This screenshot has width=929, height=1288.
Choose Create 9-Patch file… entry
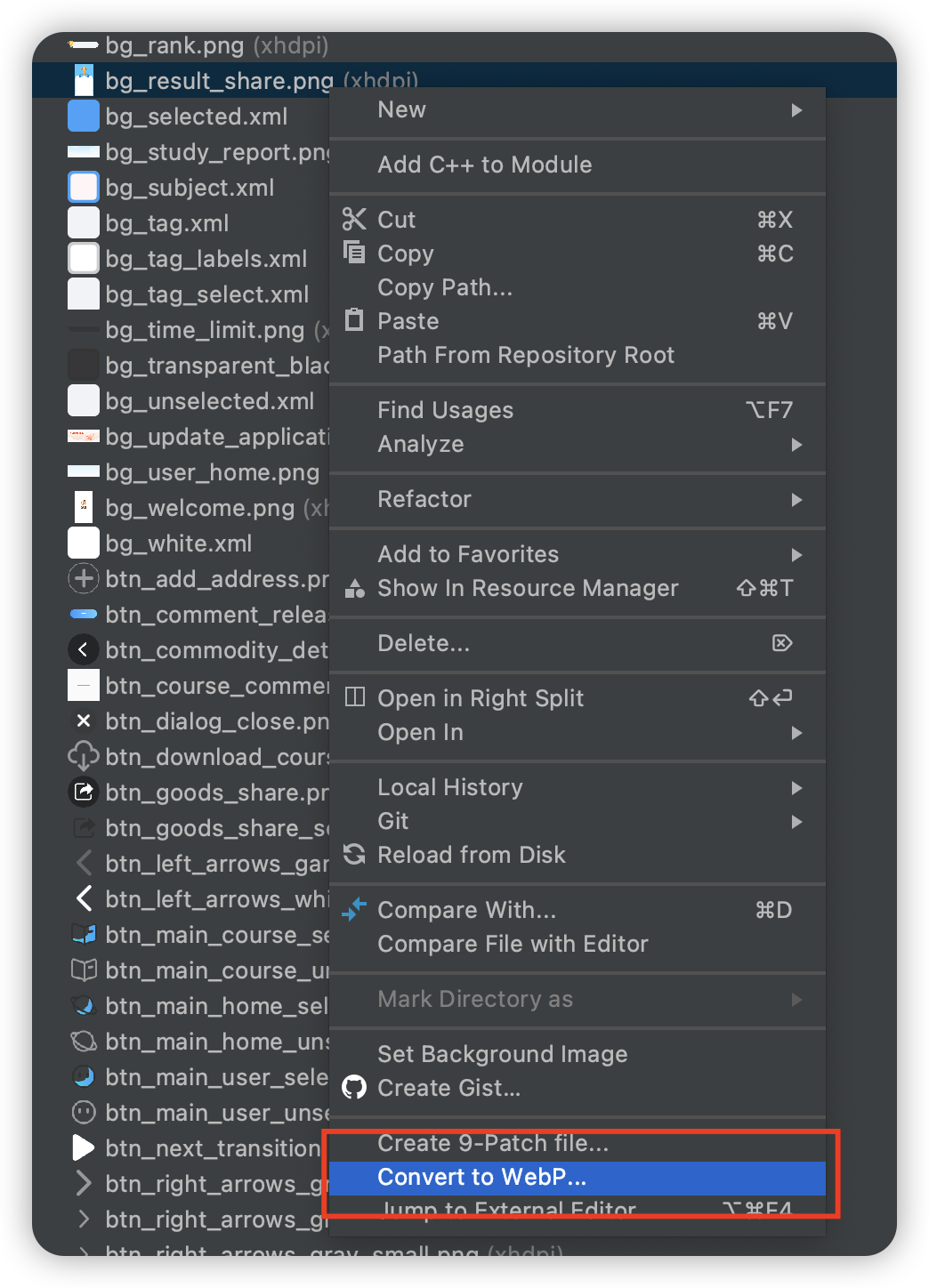(x=578, y=1144)
